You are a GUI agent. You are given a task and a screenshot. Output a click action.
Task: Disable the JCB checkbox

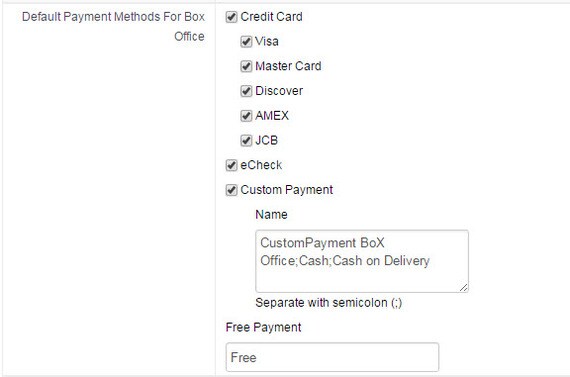coord(246,140)
